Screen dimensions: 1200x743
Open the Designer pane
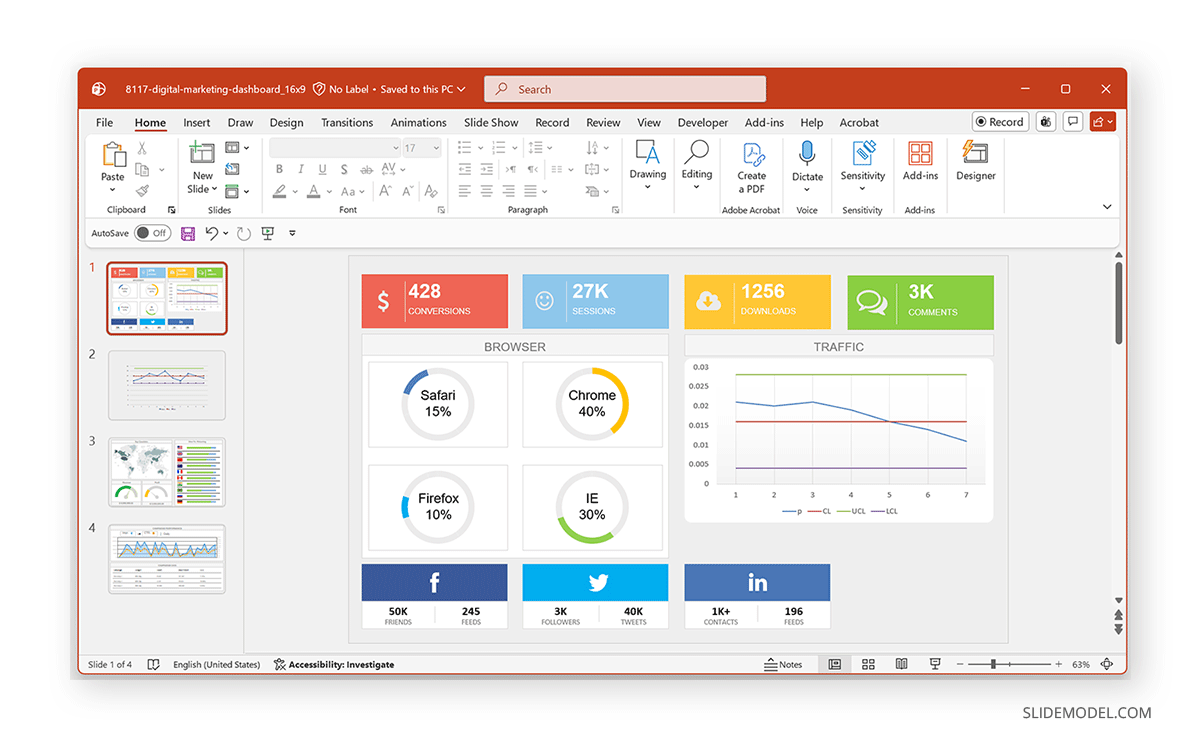975,161
